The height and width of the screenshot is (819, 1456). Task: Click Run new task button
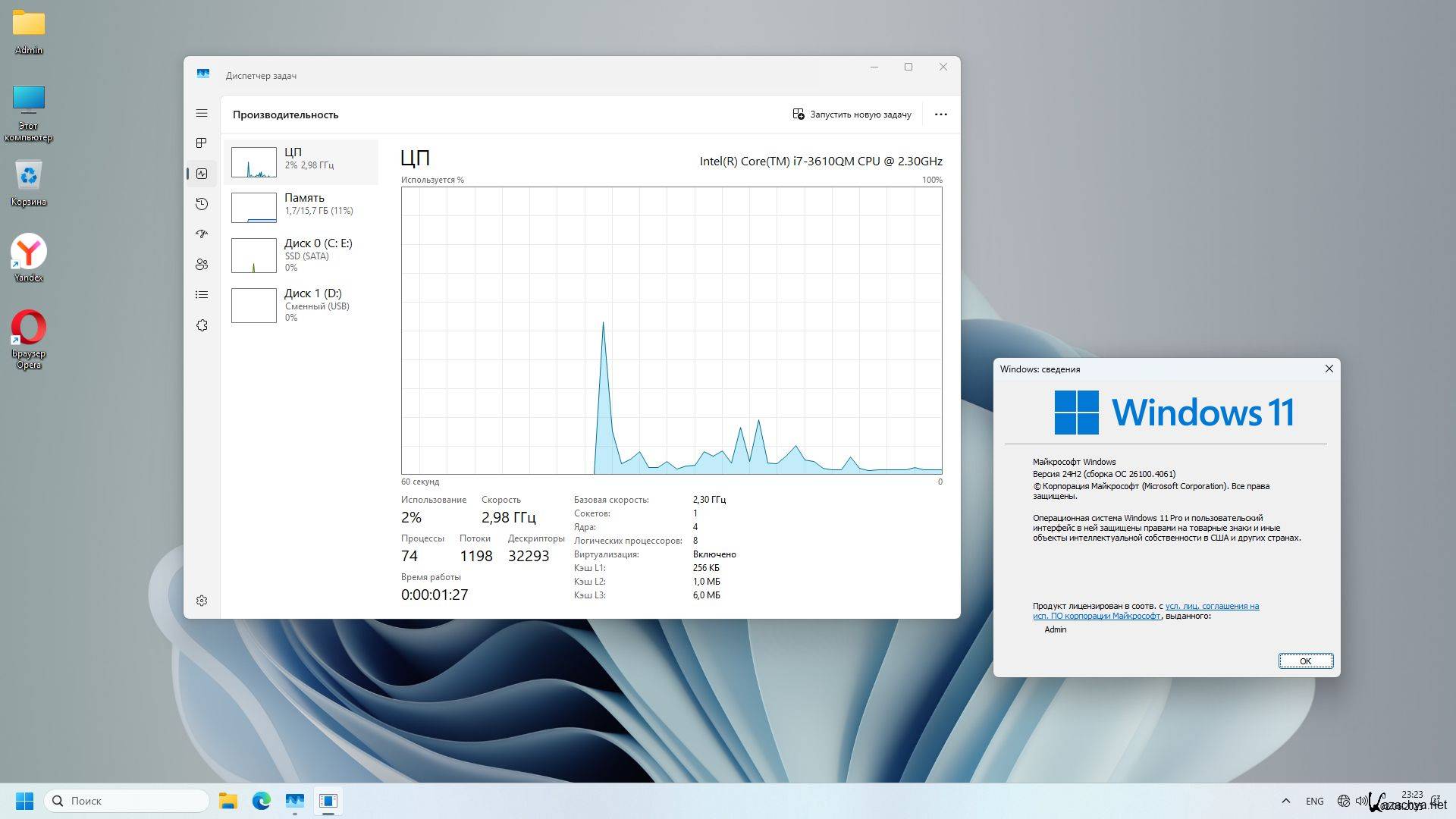852,115
